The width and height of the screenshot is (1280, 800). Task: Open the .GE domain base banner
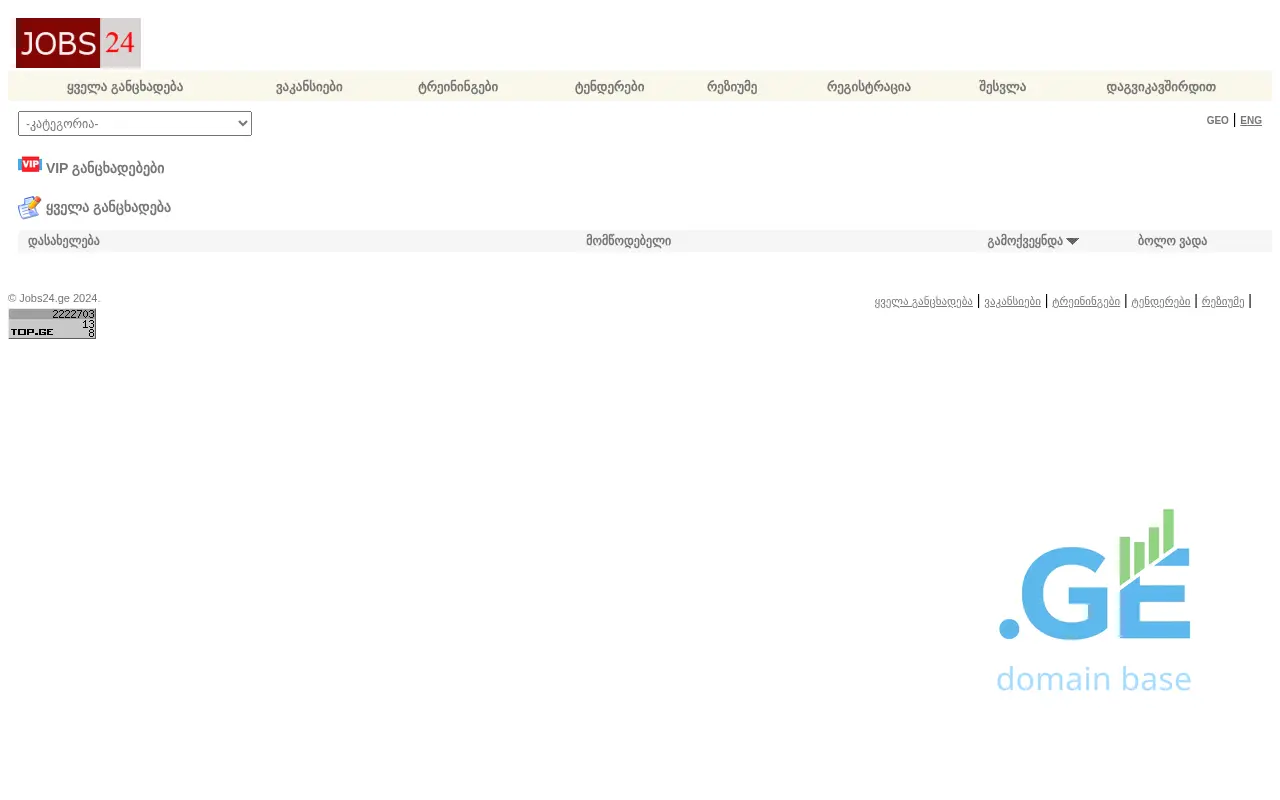pos(1094,600)
